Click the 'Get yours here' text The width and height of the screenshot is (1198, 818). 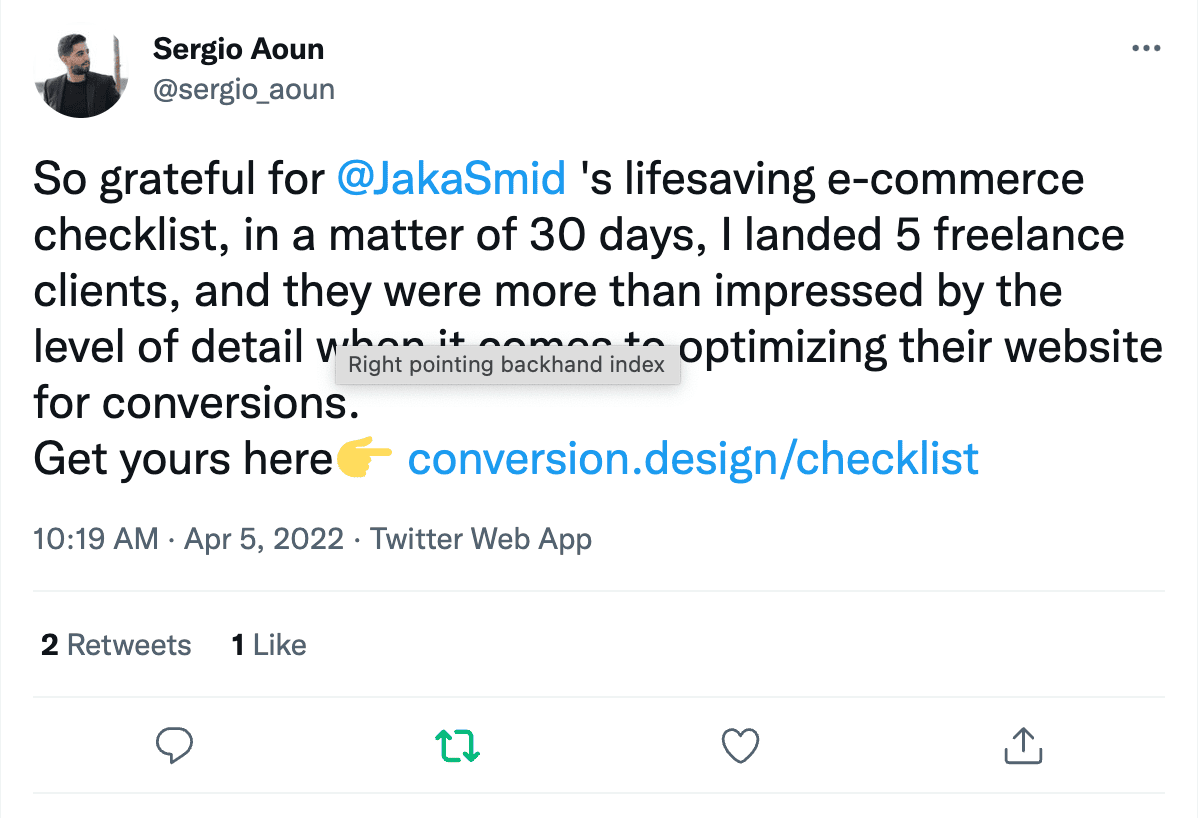coord(182,459)
